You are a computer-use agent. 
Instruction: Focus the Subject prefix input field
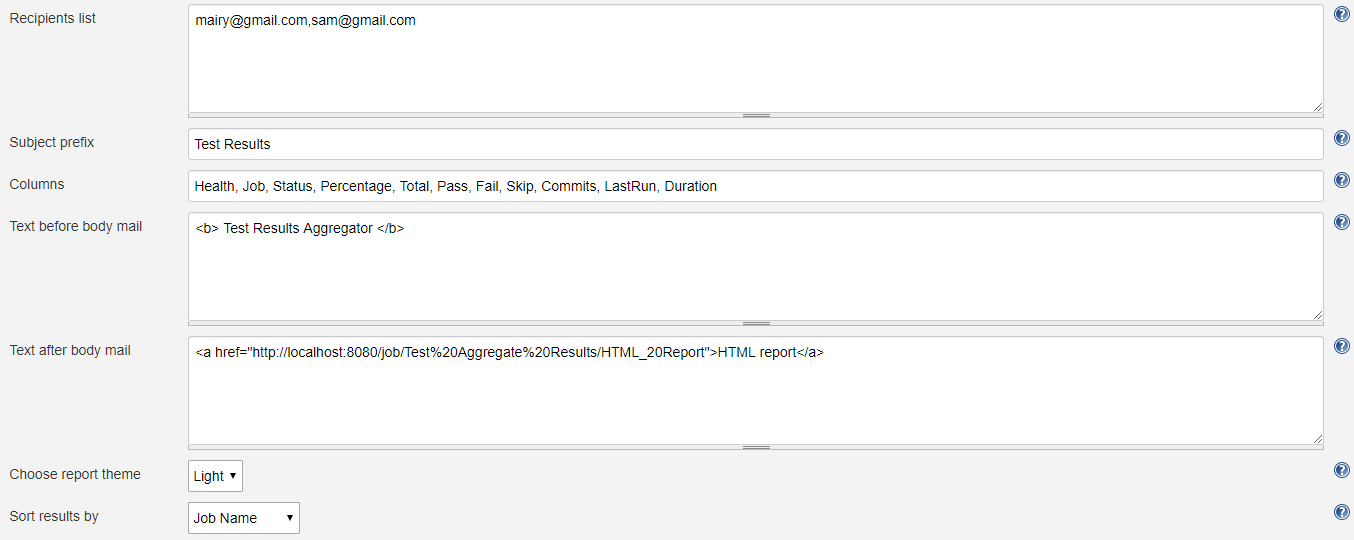(x=755, y=144)
